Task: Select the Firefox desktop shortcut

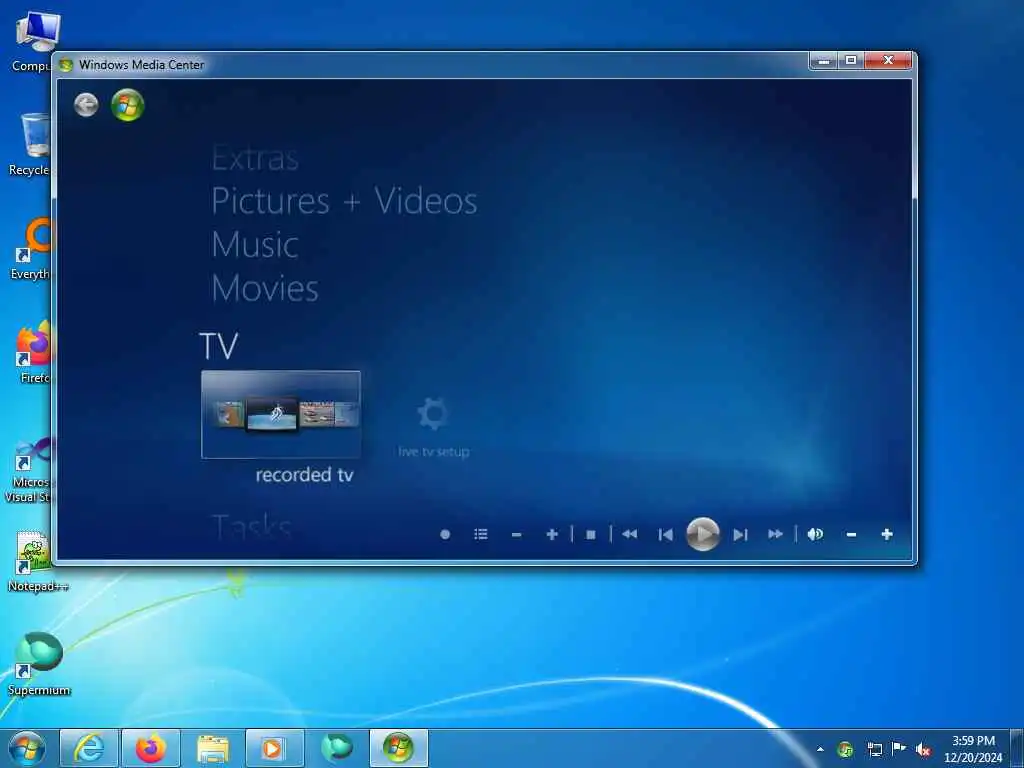Action: point(34,353)
